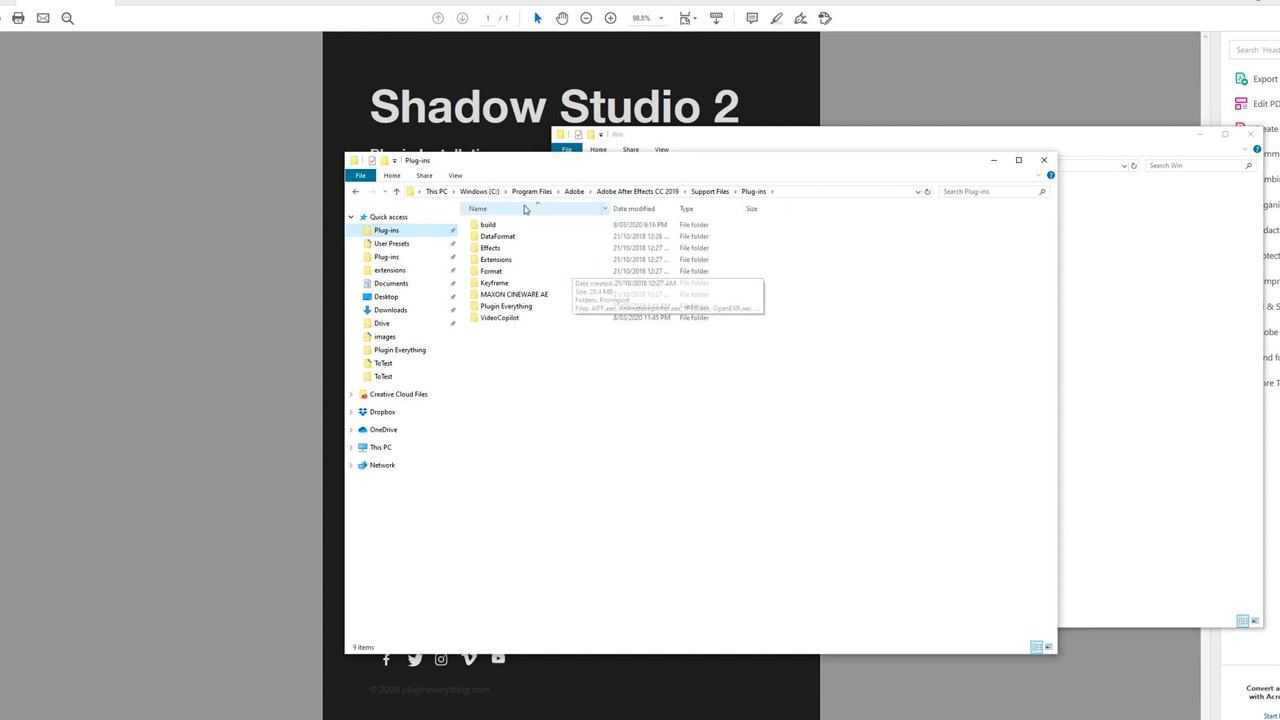Switch to the View ribbon tab

coord(455,175)
